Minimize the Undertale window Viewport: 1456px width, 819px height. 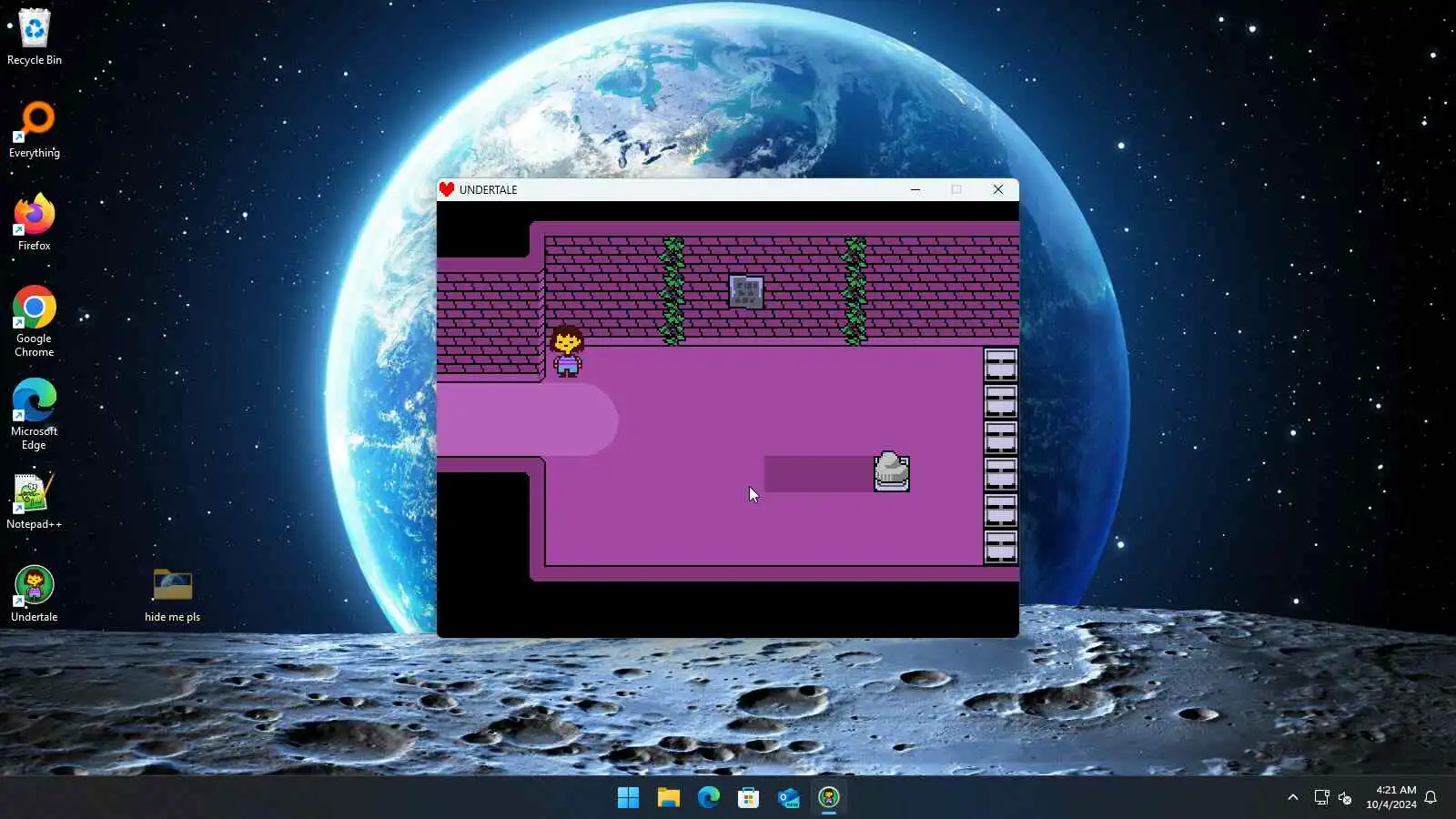coord(915,189)
